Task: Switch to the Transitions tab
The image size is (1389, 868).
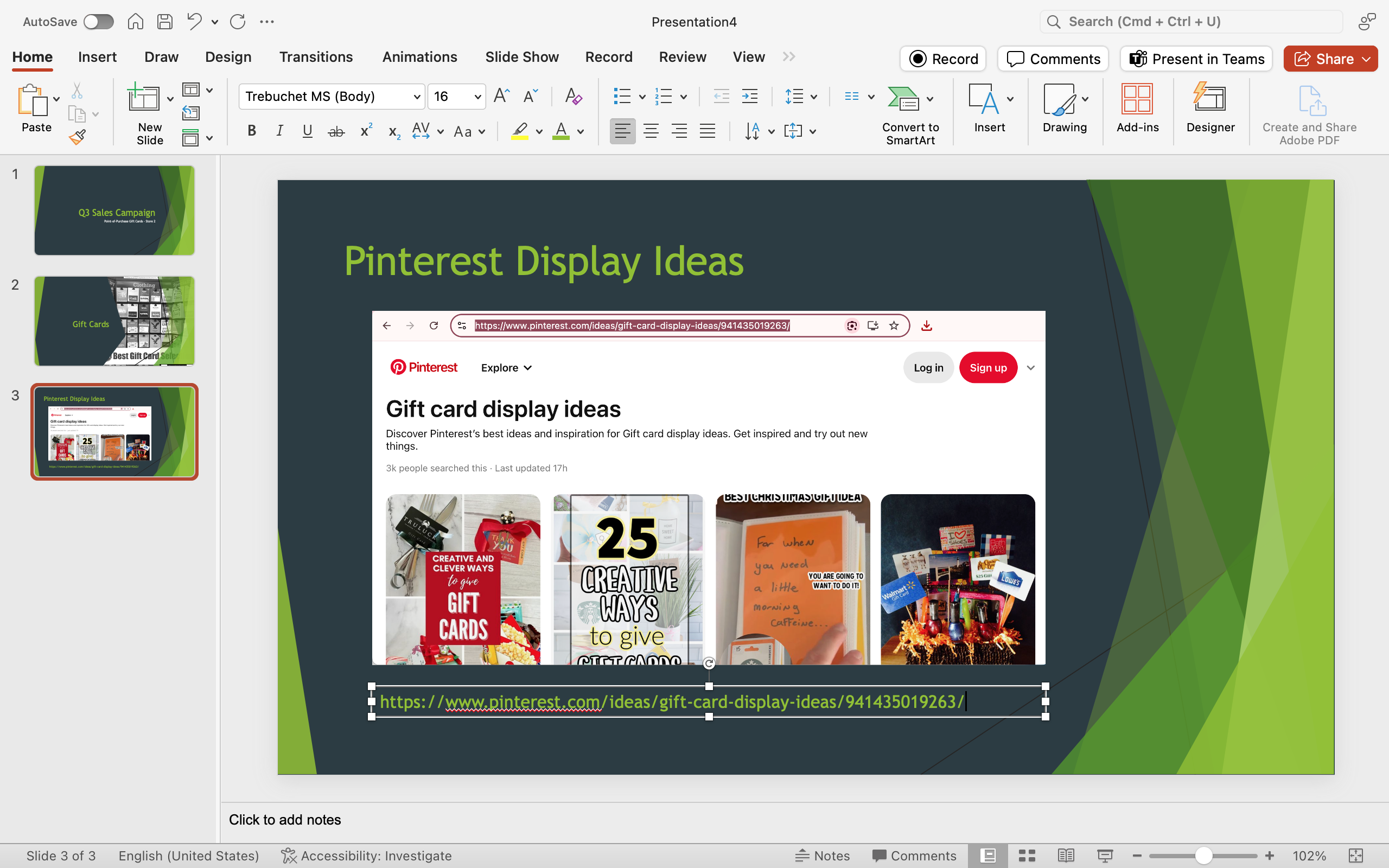Action: tap(316, 57)
